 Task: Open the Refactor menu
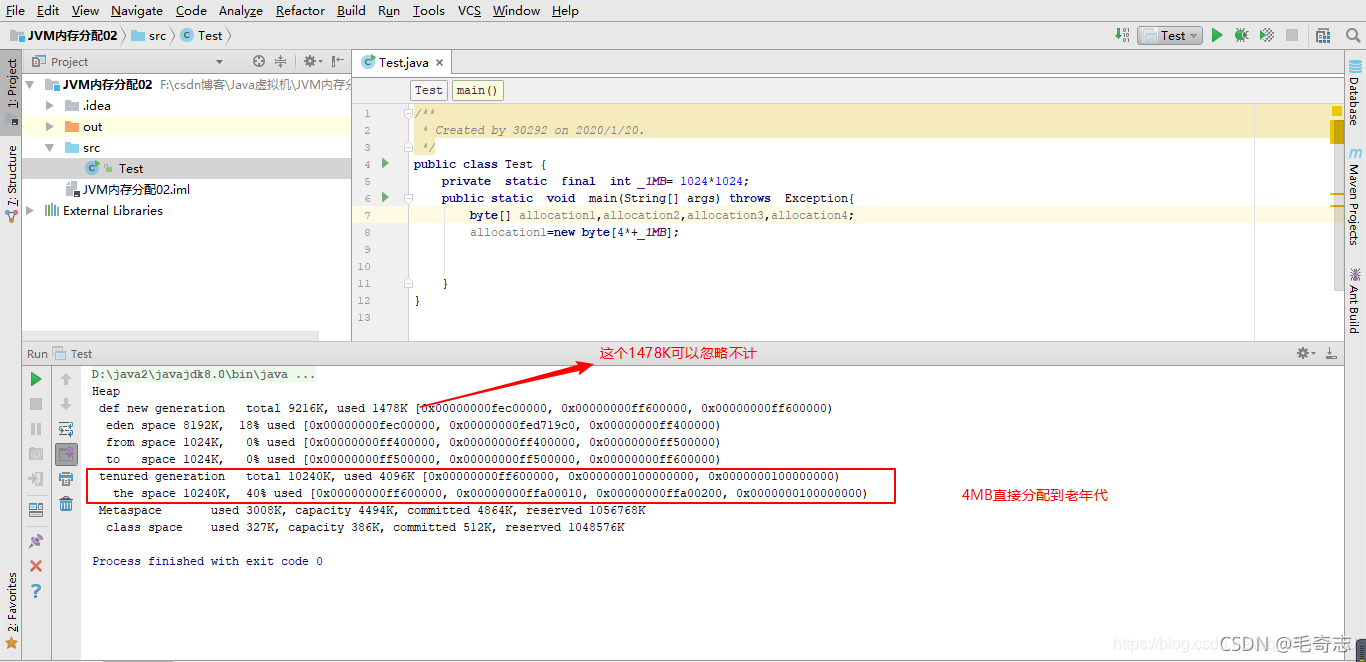[300, 10]
